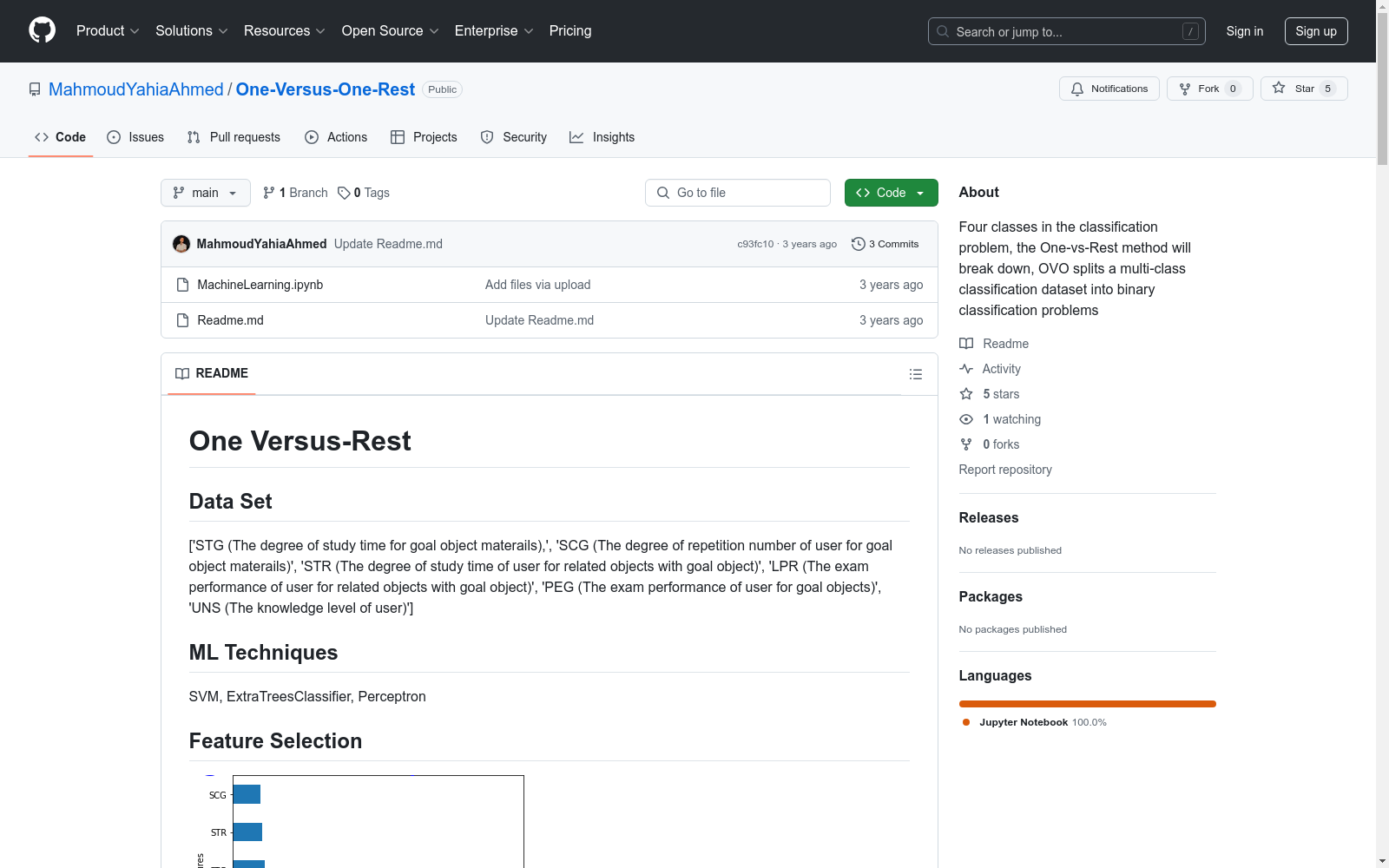Screen dimensions: 1389x868
Task: Click the commit history clock icon
Action: point(859,244)
